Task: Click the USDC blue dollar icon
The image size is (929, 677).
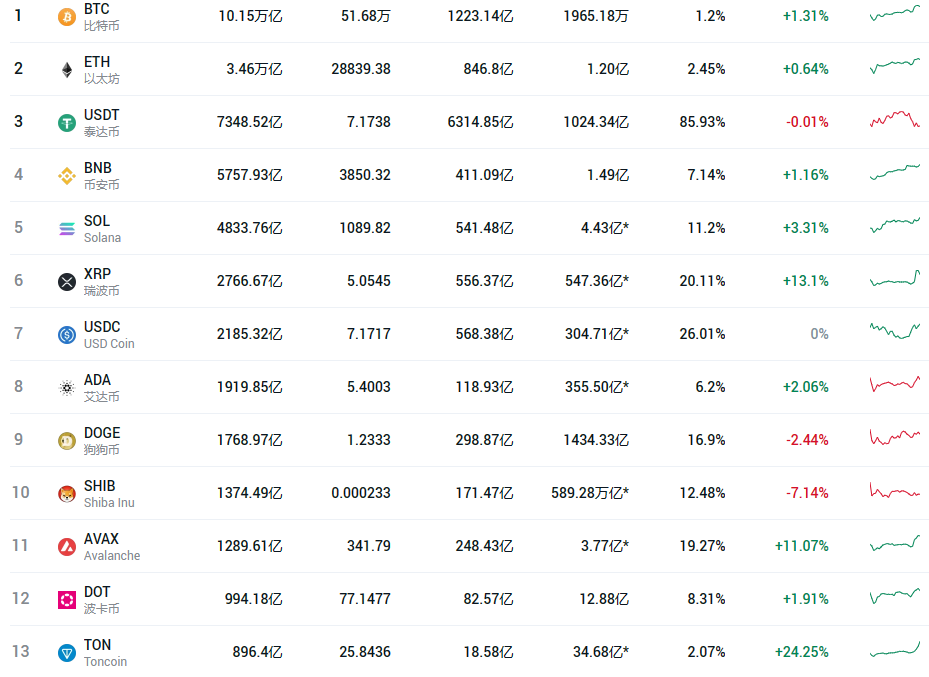Action: click(x=67, y=335)
